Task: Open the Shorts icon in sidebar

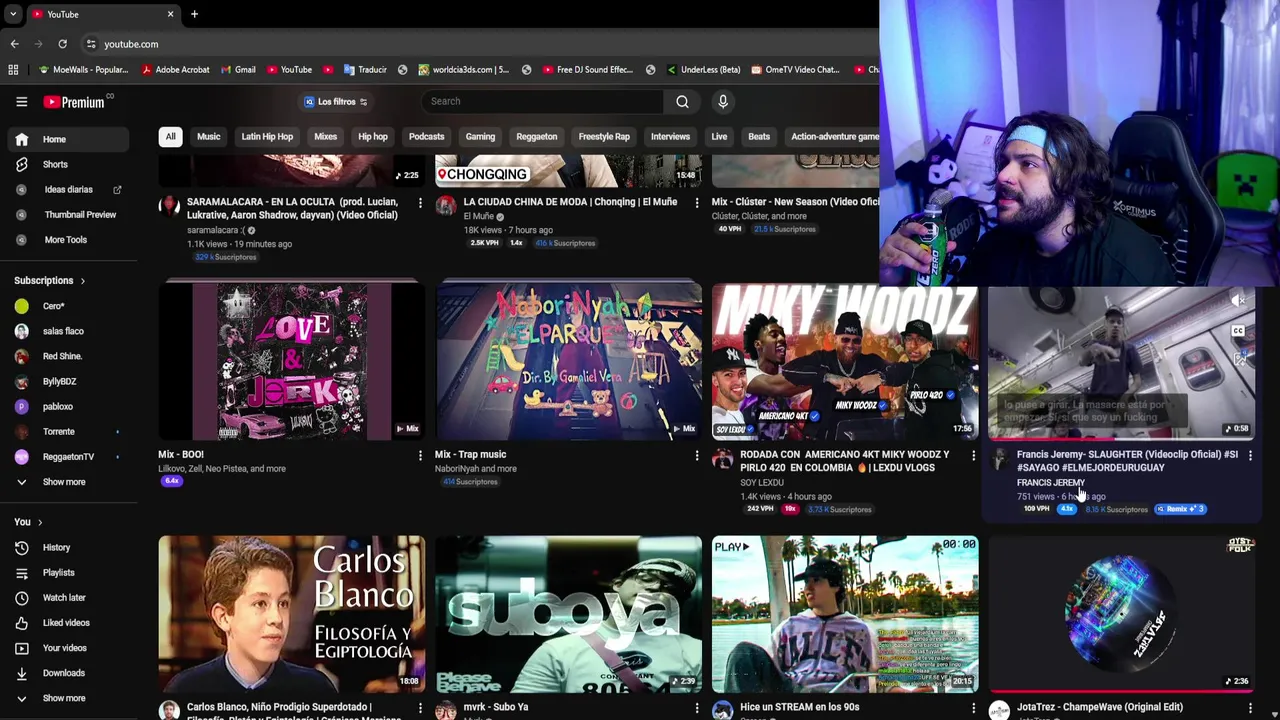Action: click(x=21, y=164)
